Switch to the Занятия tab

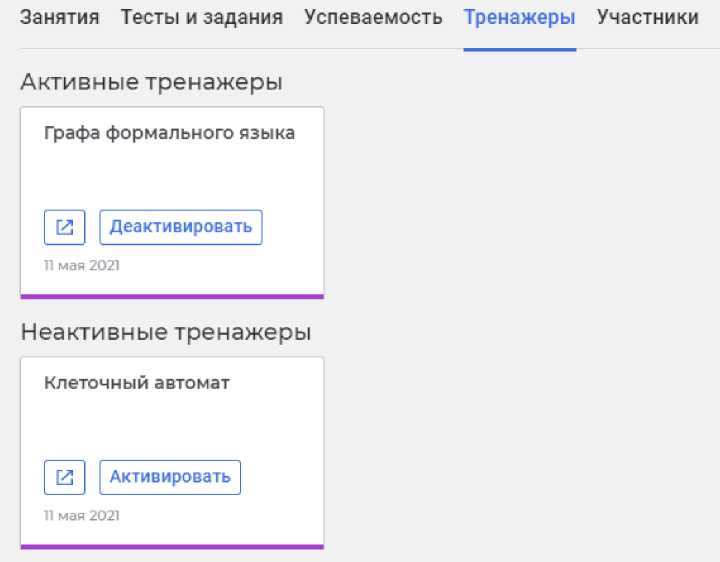(x=60, y=17)
